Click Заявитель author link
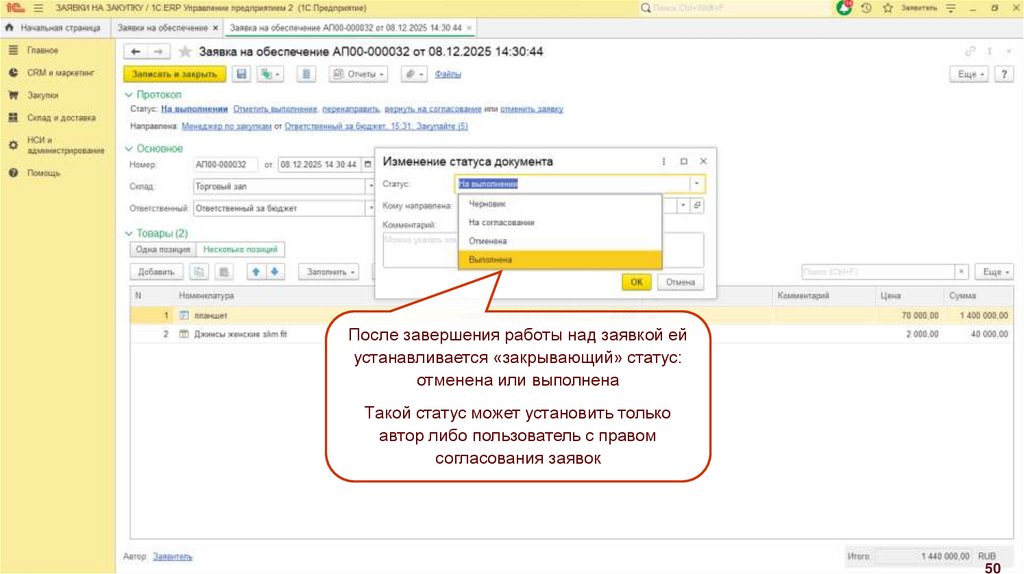The image size is (1024, 574). [172, 556]
